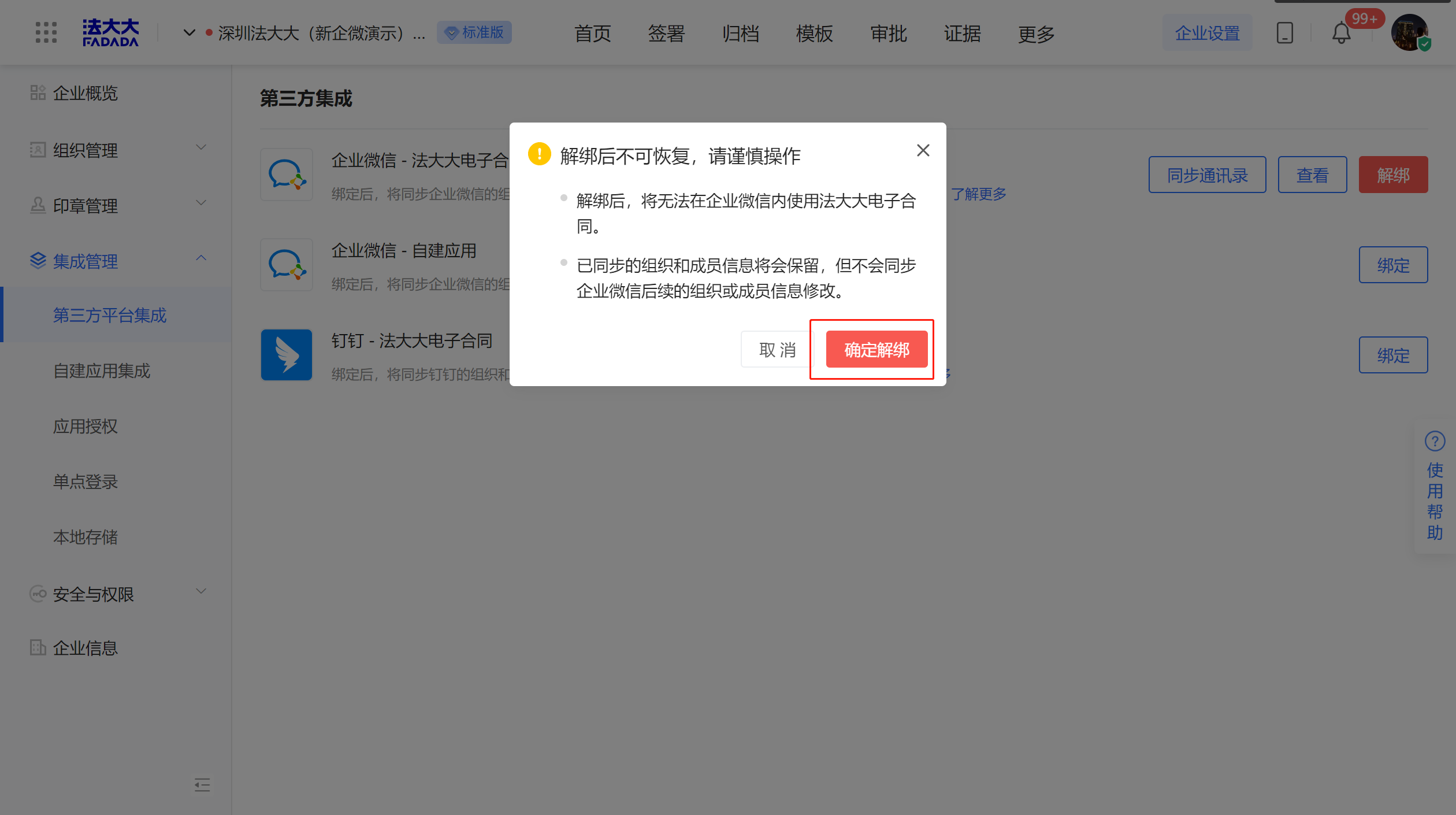Go to the 首页 tab

pyautogui.click(x=592, y=34)
